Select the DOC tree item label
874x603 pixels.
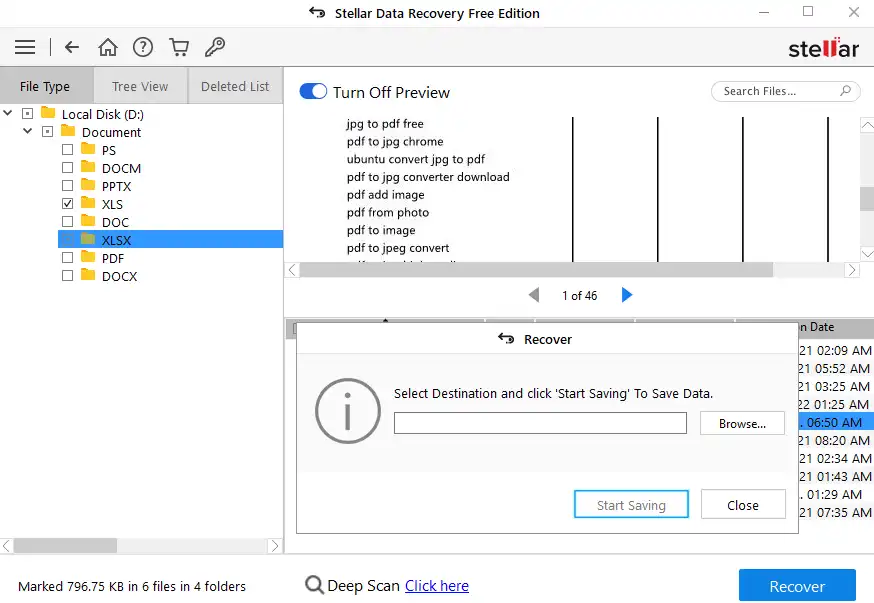pyautogui.click(x=115, y=222)
